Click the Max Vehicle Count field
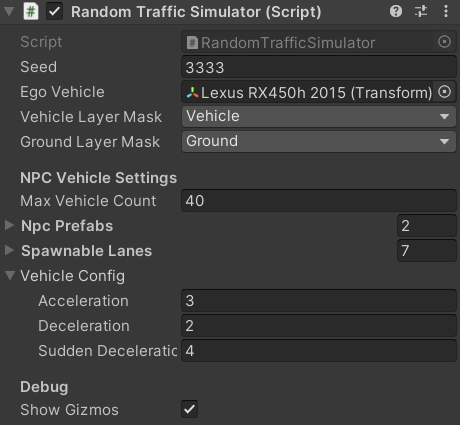Image resolution: width=460 pixels, height=425 pixels. (x=319, y=201)
